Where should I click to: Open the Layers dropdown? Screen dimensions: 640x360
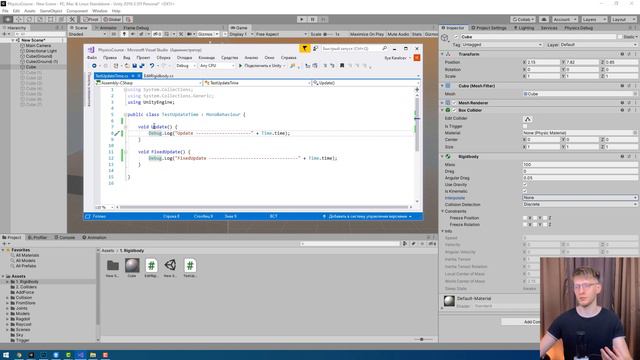click(593, 19)
